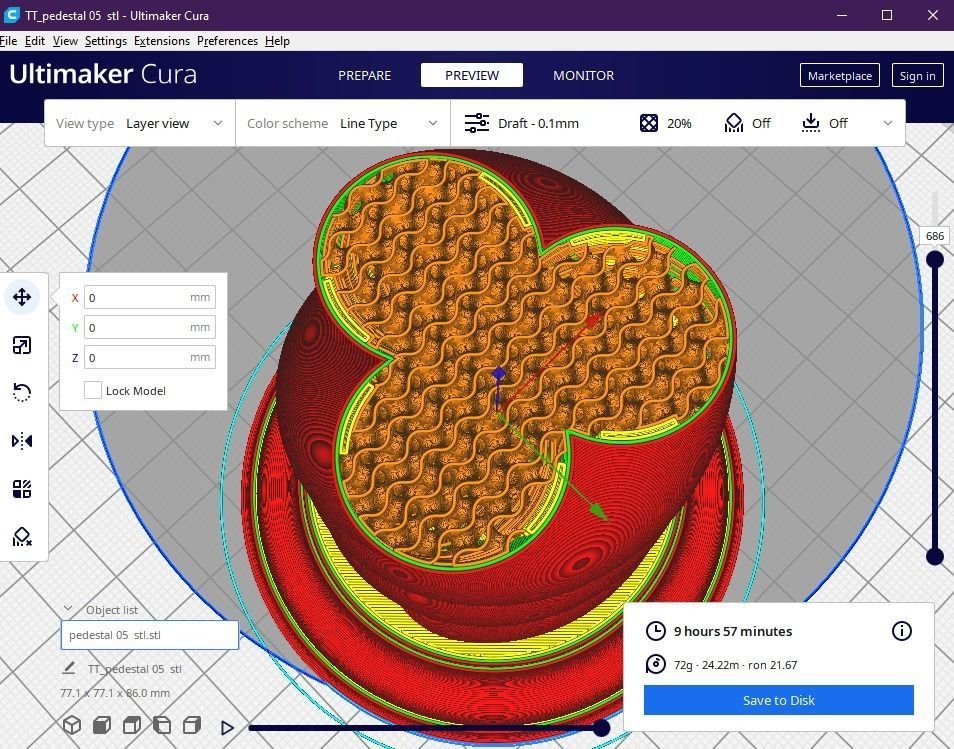Switch to right side view icon

(192, 725)
